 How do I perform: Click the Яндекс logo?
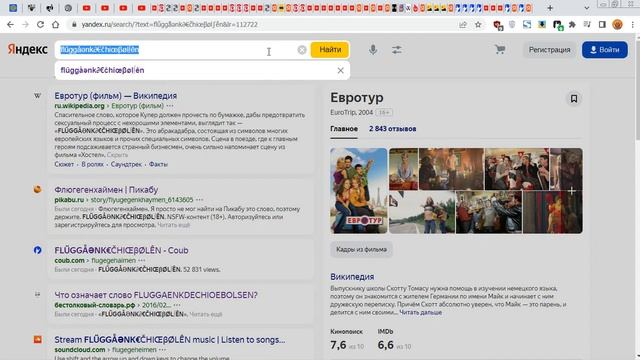(27, 49)
